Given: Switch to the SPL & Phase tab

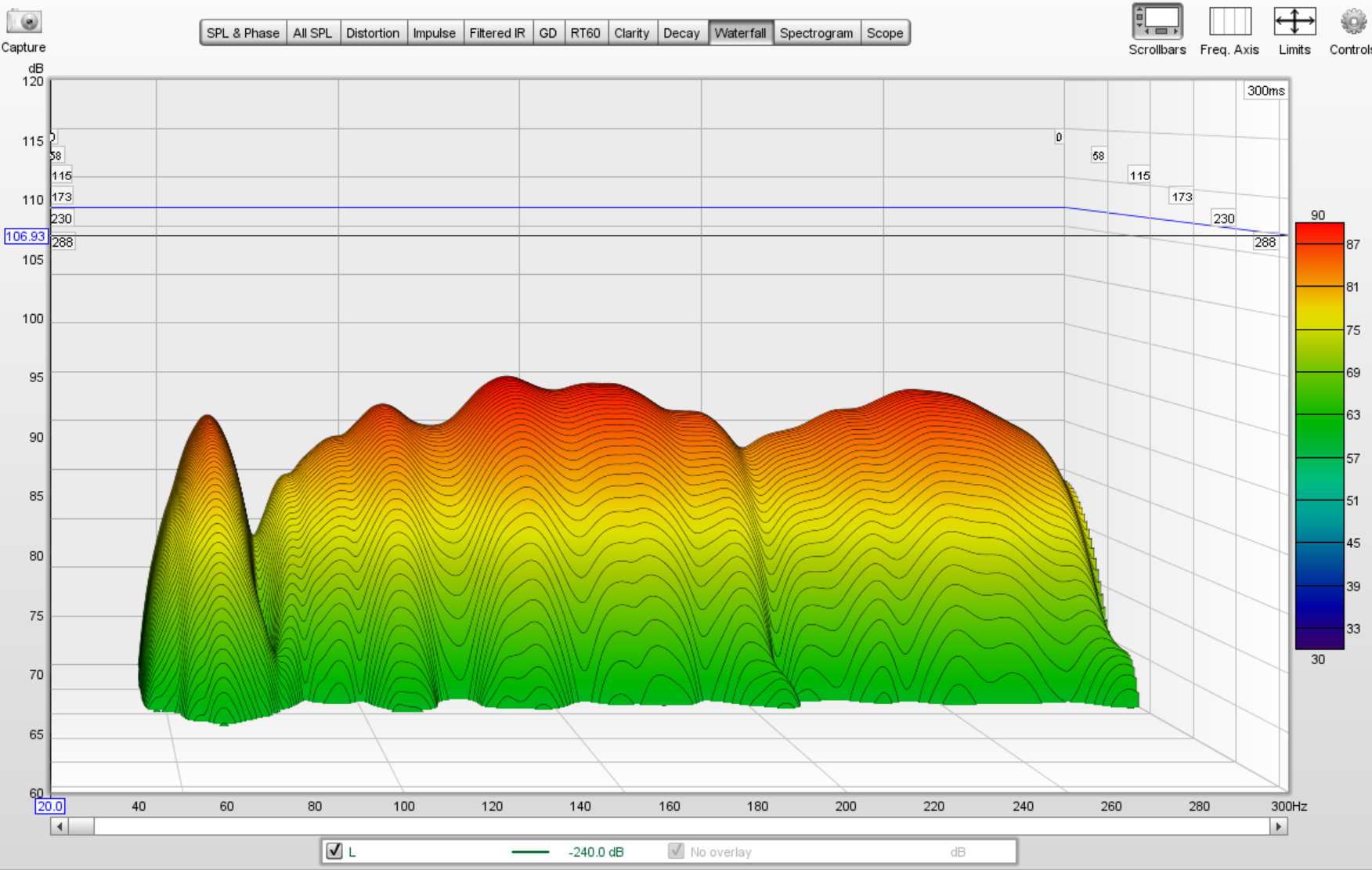Looking at the screenshot, I should (243, 33).
